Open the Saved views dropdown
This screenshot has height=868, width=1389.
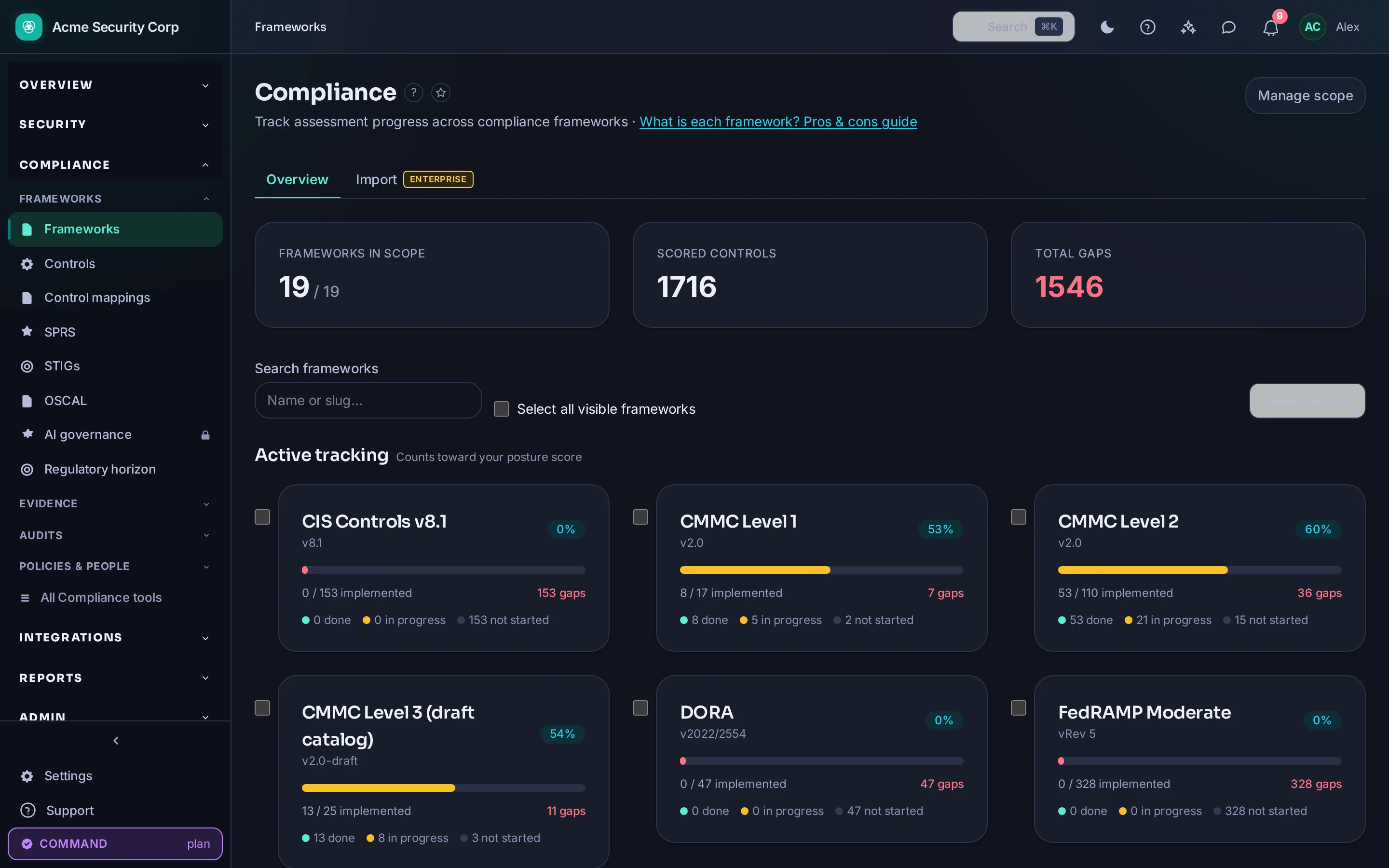click(1307, 401)
